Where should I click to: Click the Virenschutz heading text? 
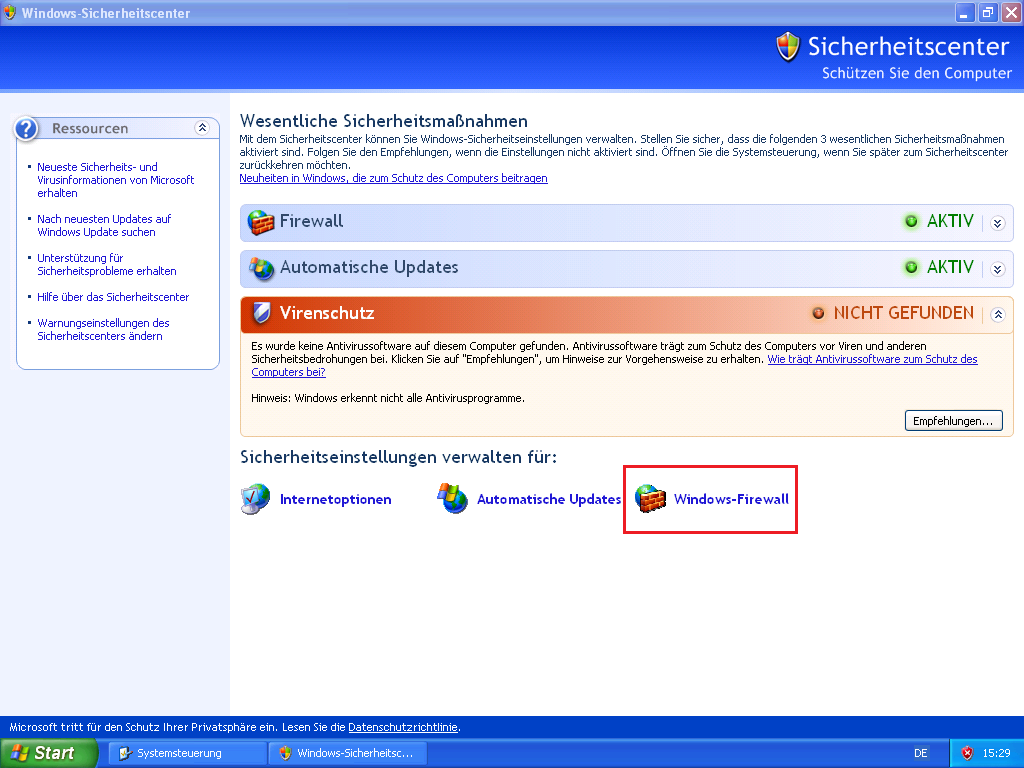pyautogui.click(x=327, y=313)
